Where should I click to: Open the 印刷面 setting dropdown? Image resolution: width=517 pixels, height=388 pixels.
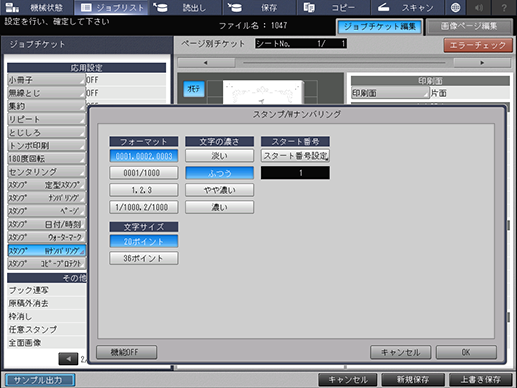[390, 93]
